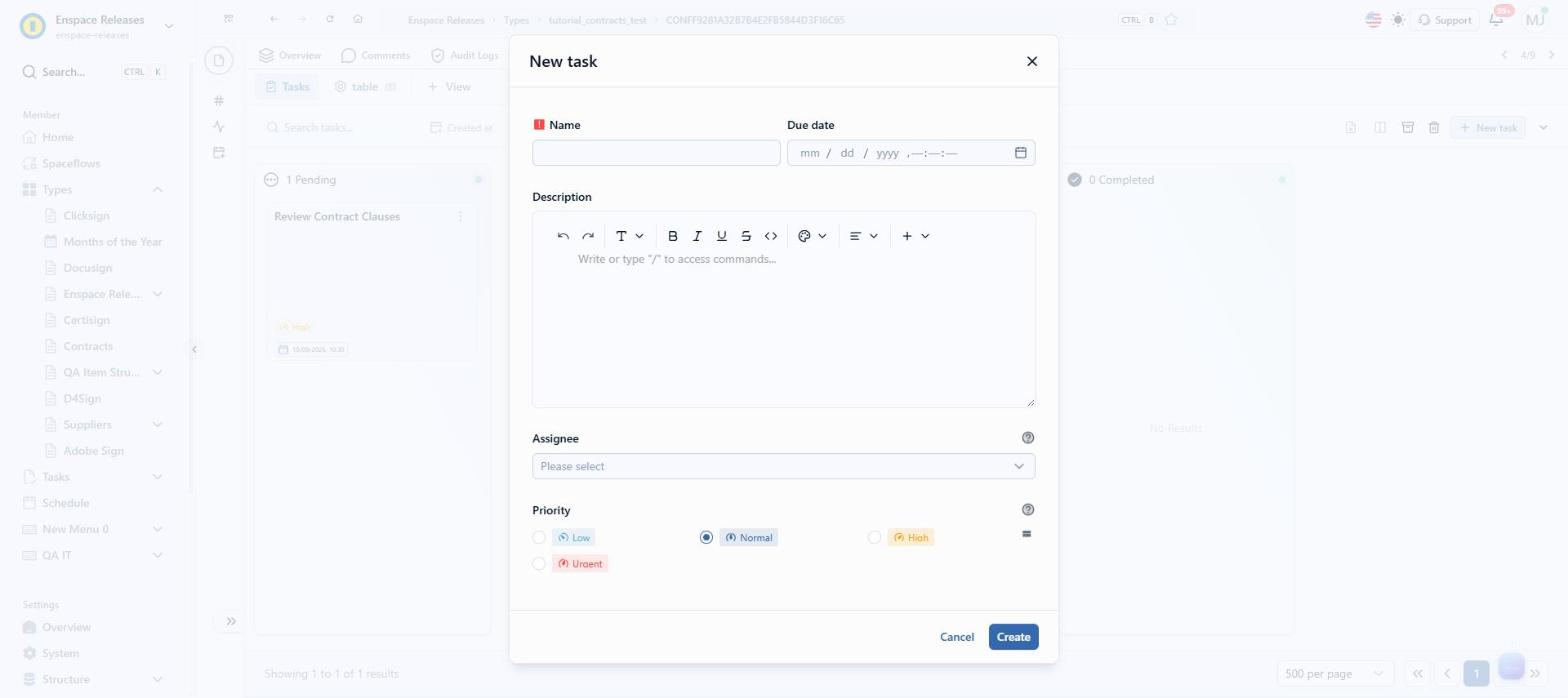Open text color palette dropdown
Image resolution: width=1568 pixels, height=698 pixels.
812,236
